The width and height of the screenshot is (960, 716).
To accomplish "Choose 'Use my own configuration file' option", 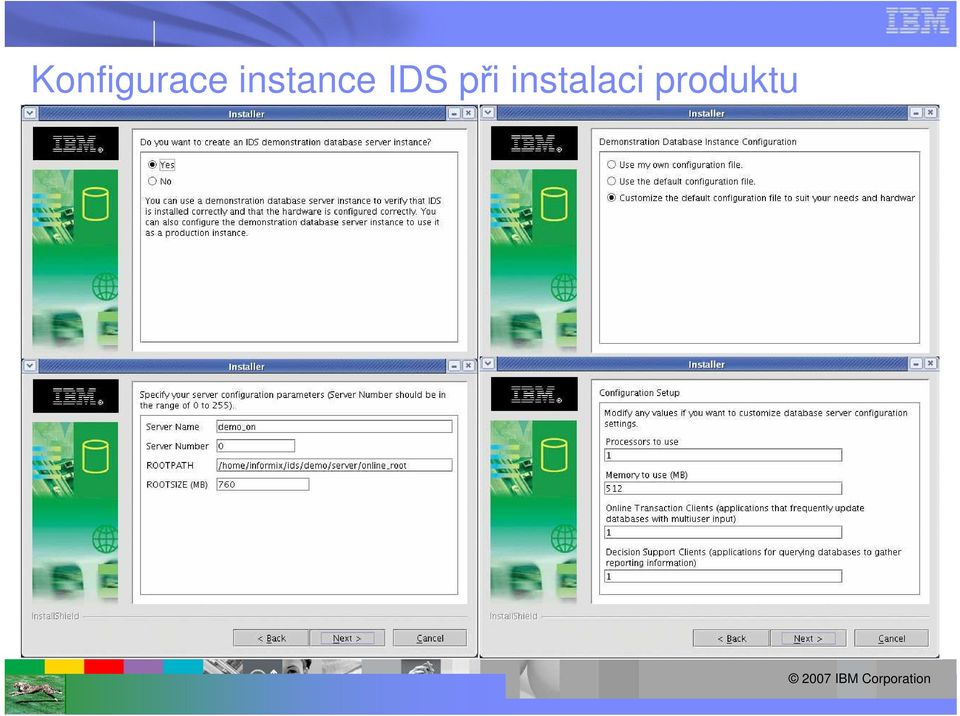I will tap(611, 165).
